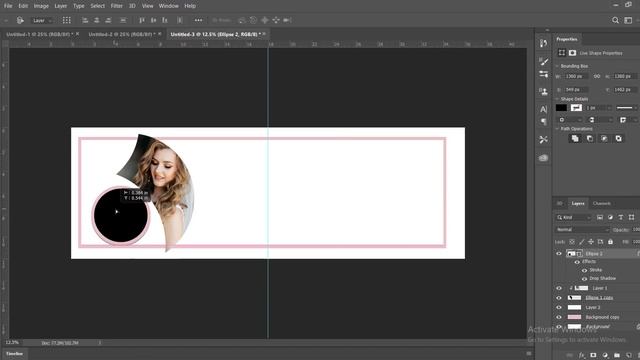Image resolution: width=640 pixels, height=360 pixels.
Task: Click the Live Shape Properties bounding box icon
Action: (x=562, y=53)
